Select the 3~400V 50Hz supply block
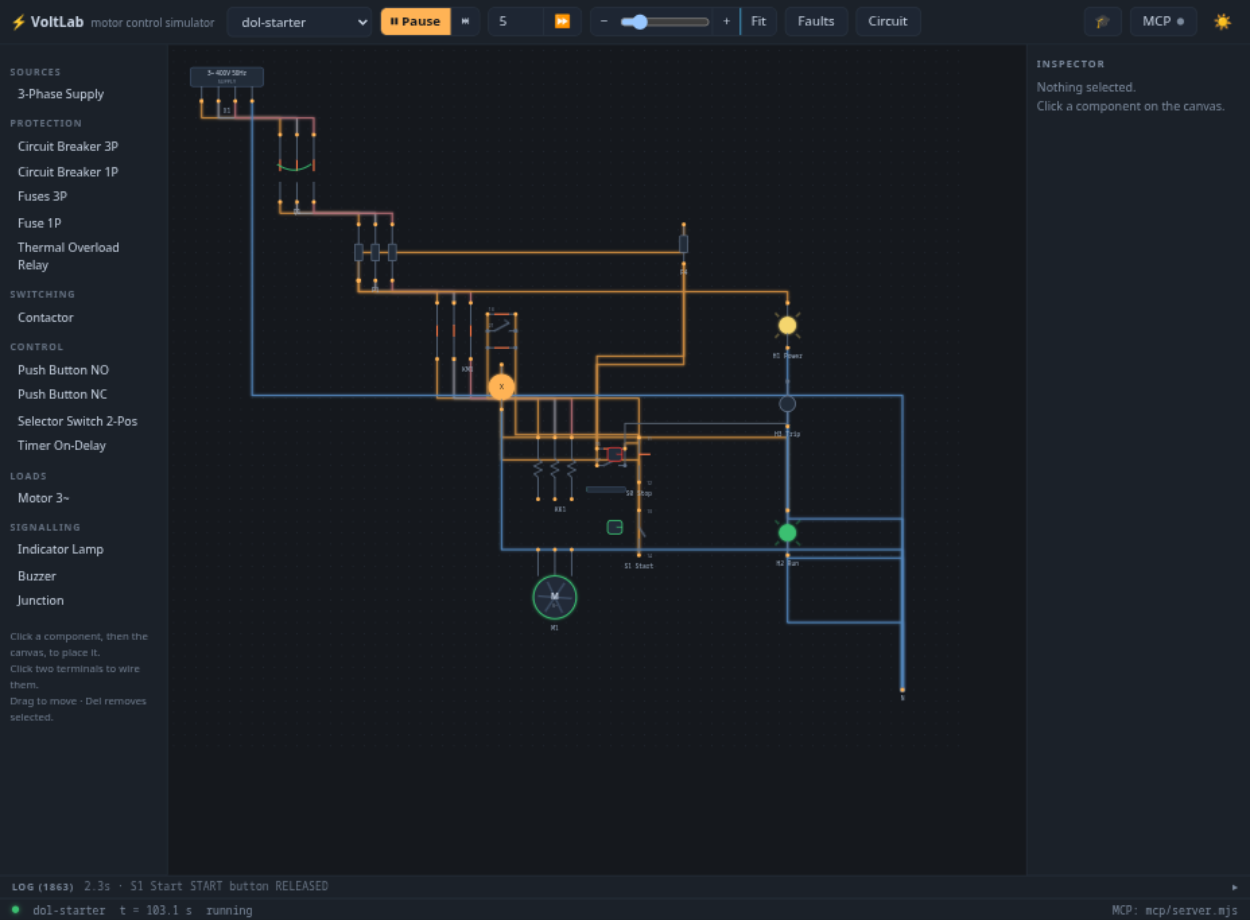The image size is (1250, 920). (227, 77)
